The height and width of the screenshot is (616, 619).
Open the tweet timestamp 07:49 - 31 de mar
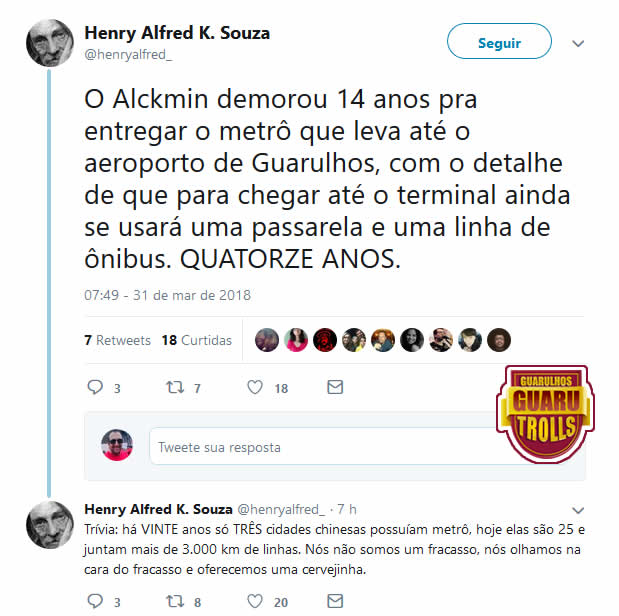click(x=167, y=295)
